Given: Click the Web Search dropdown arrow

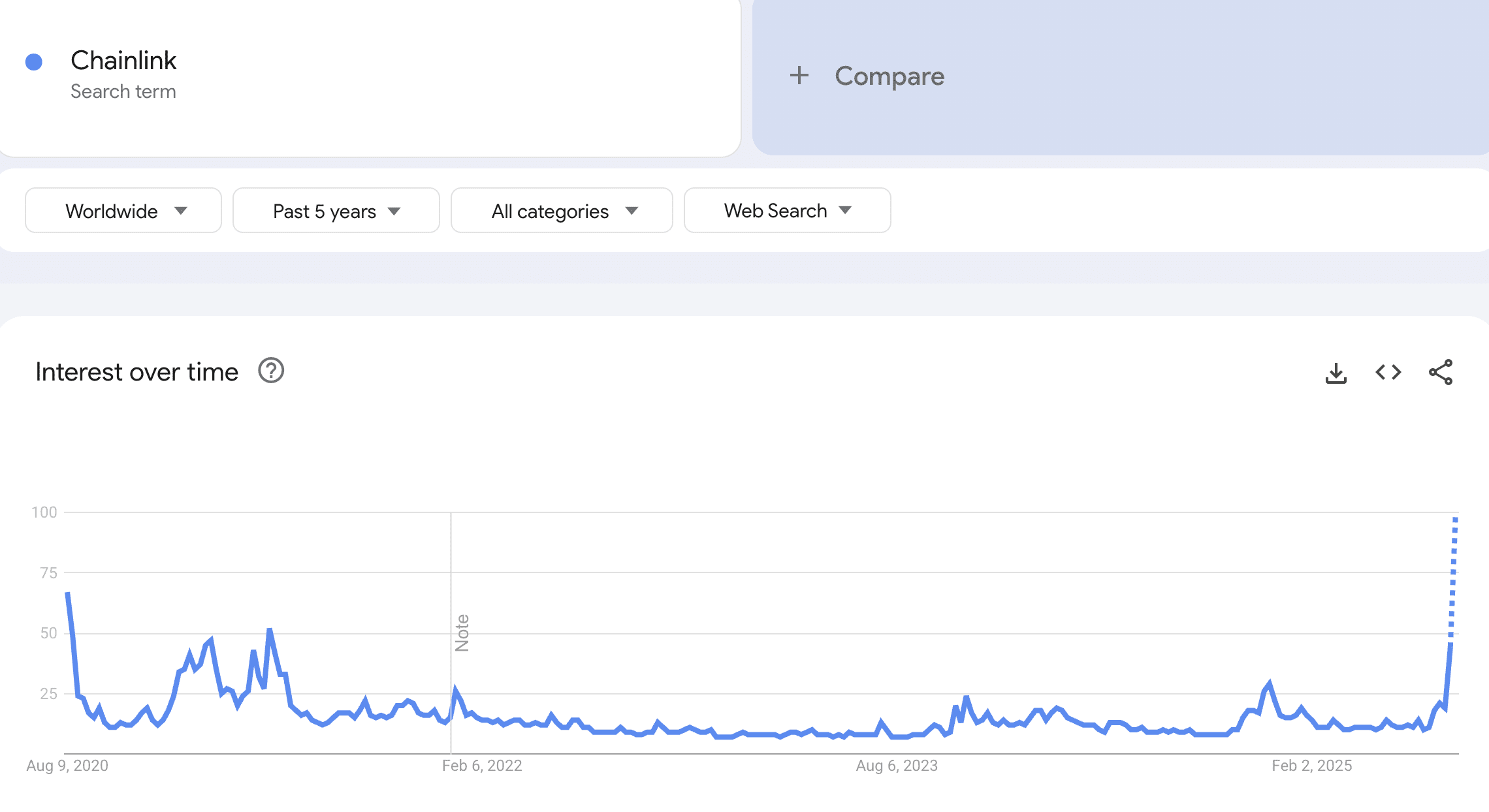Looking at the screenshot, I should pyautogui.click(x=845, y=210).
